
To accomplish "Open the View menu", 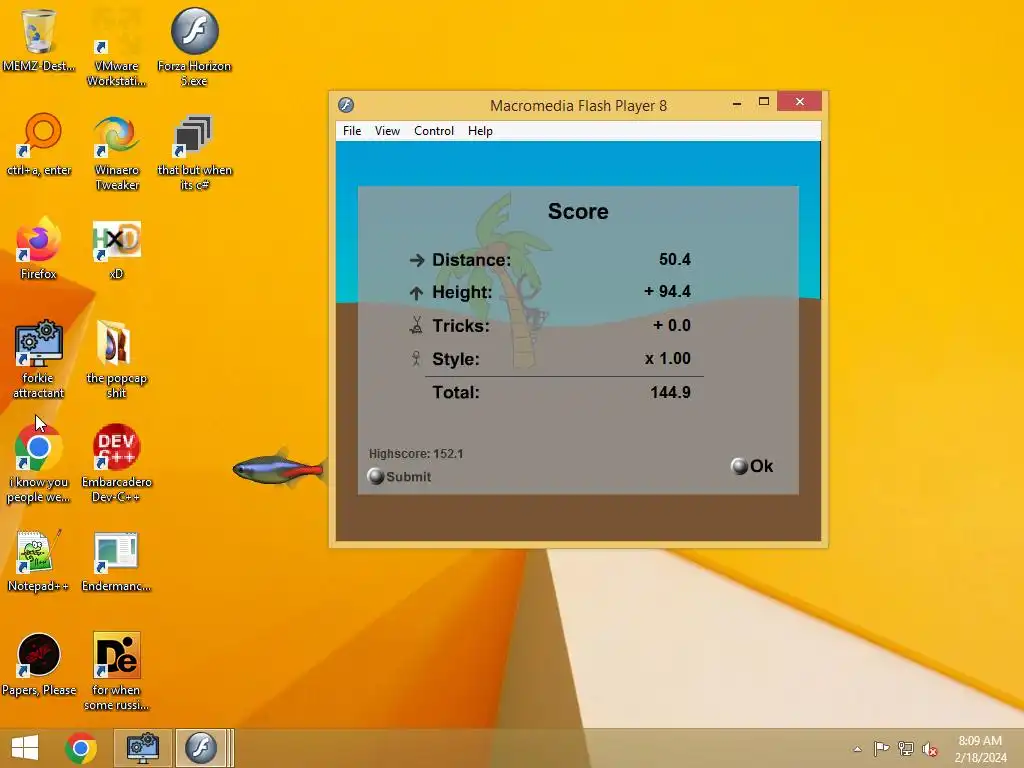I will [x=387, y=131].
